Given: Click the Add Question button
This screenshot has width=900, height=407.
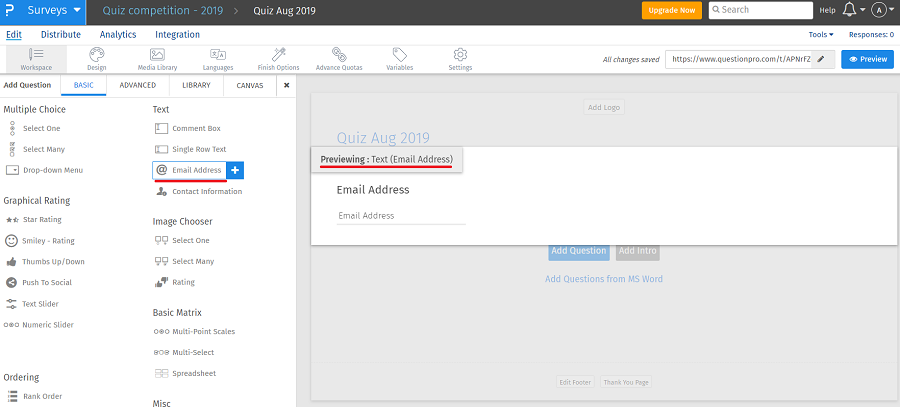Looking at the screenshot, I should [579, 251].
